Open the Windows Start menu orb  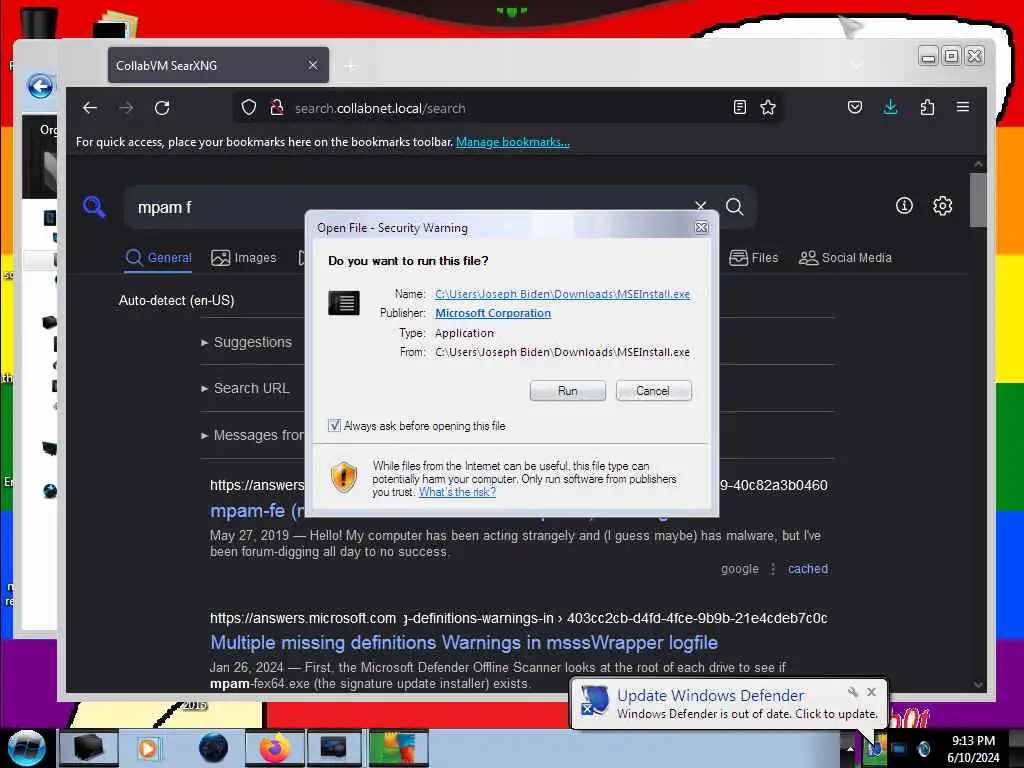27,748
